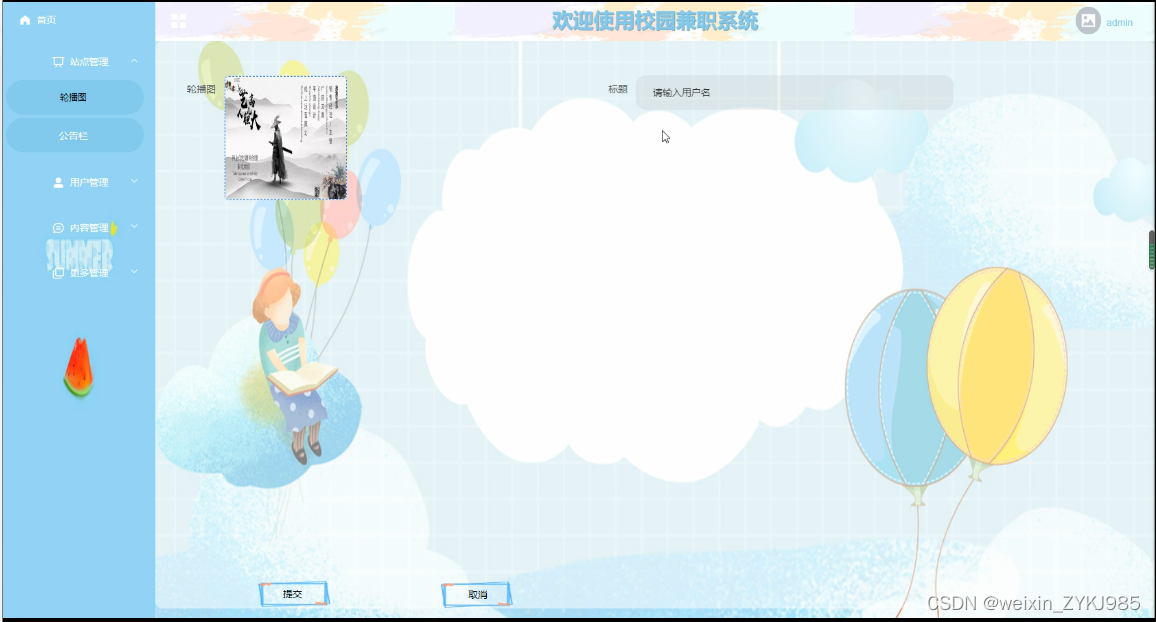Toggle the sidebar grid icon in header

pyautogui.click(x=178, y=21)
